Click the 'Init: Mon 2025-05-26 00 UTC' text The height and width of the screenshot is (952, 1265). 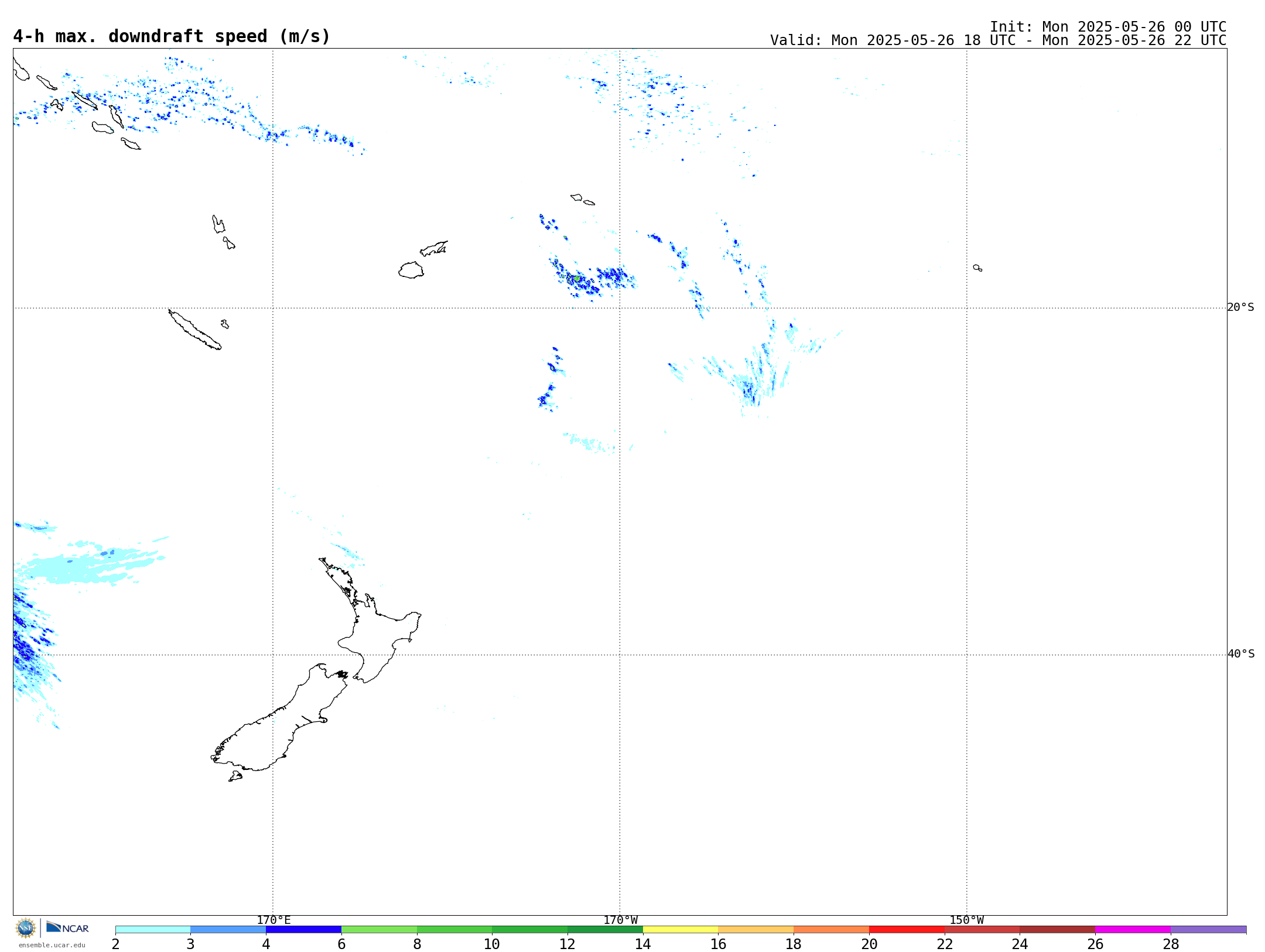coord(1108,27)
